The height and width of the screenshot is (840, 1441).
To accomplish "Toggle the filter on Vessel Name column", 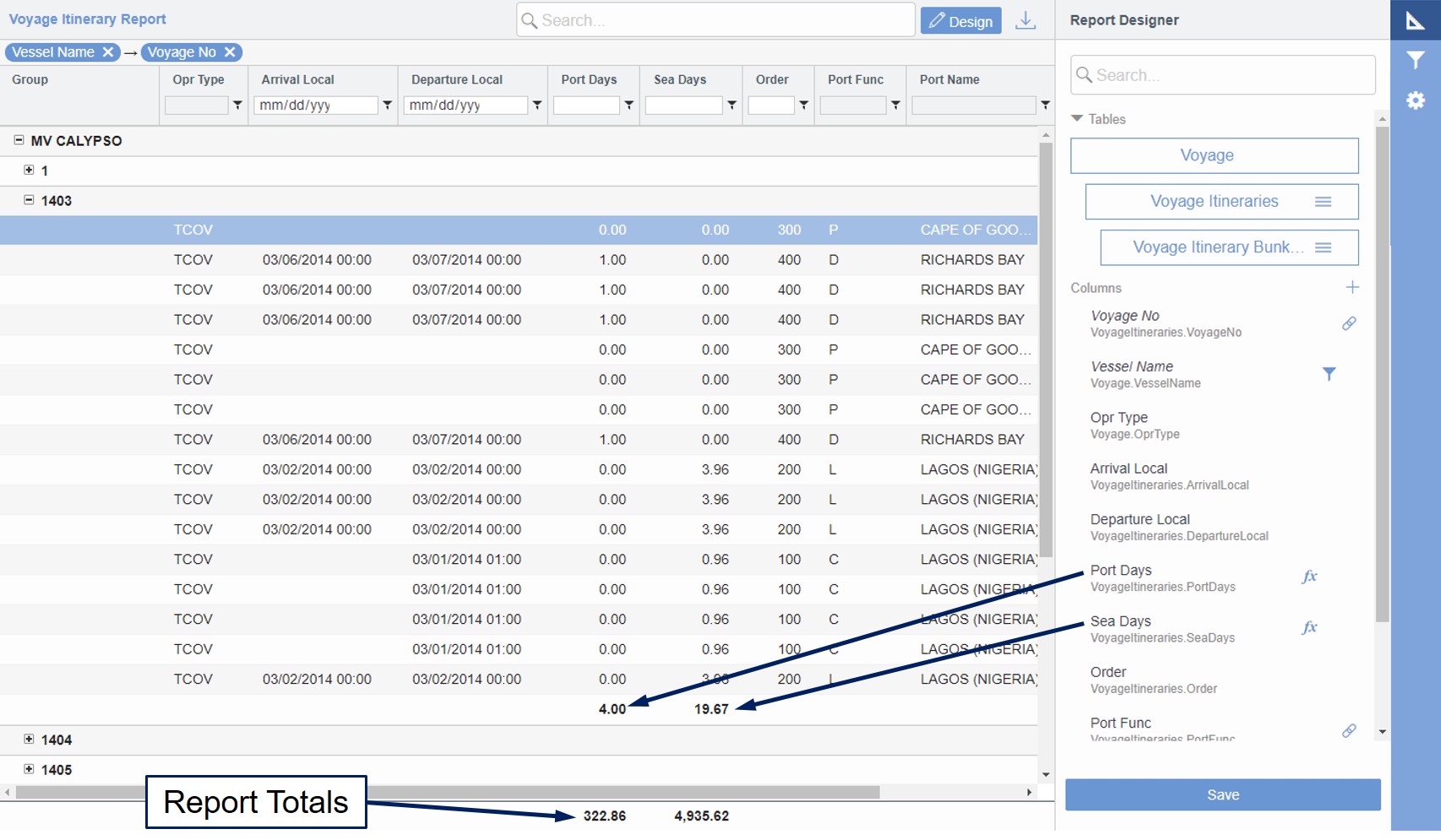I will (1331, 372).
